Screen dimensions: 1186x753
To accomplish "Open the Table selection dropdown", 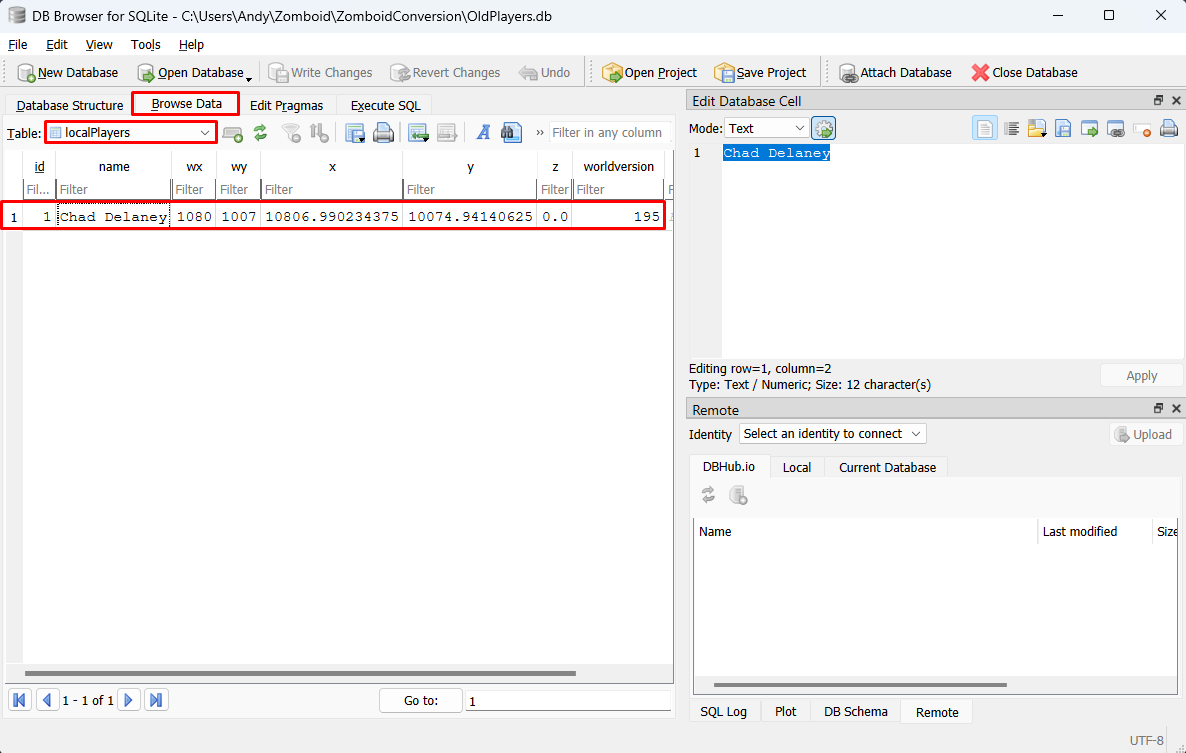I will [x=204, y=132].
